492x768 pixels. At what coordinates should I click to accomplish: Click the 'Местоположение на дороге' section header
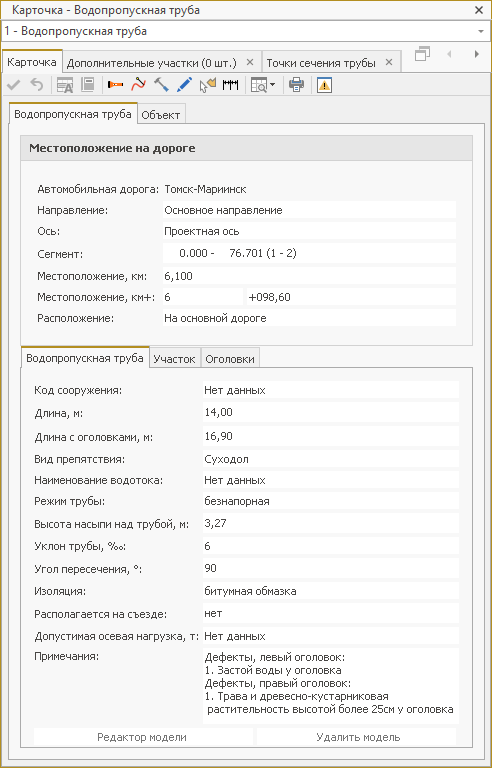pyautogui.click(x=246, y=148)
